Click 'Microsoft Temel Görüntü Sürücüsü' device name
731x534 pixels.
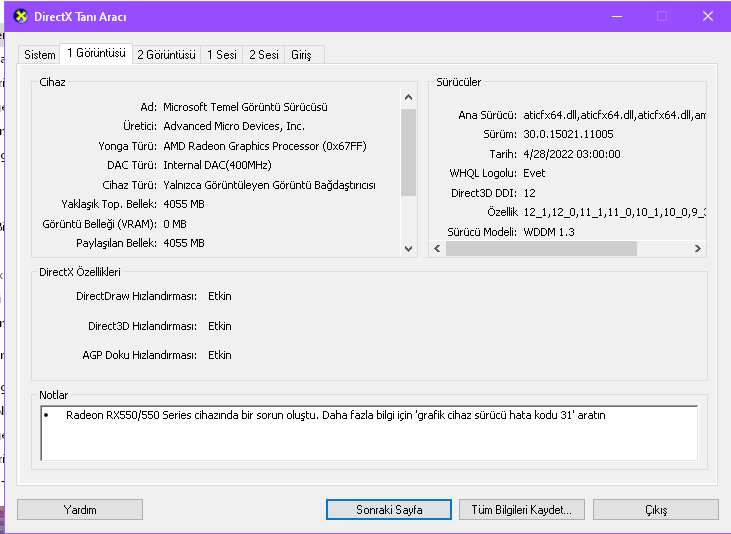coord(245,107)
